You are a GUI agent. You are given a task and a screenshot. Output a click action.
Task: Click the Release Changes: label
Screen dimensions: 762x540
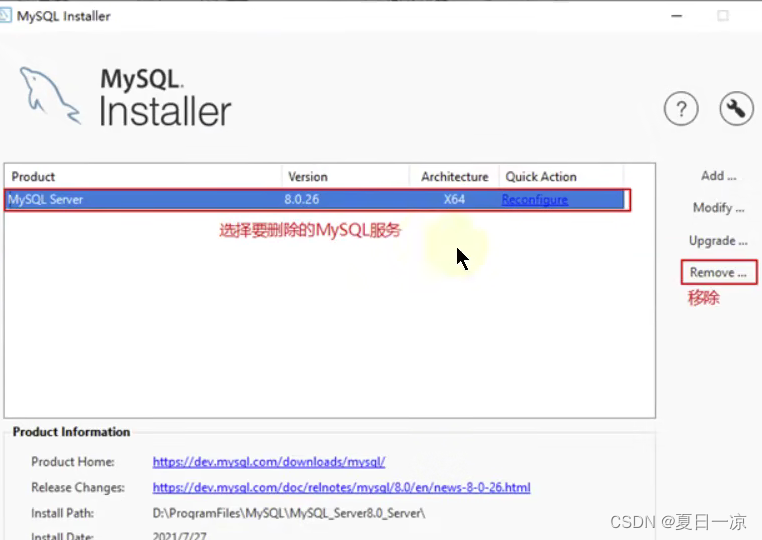[x=78, y=488]
